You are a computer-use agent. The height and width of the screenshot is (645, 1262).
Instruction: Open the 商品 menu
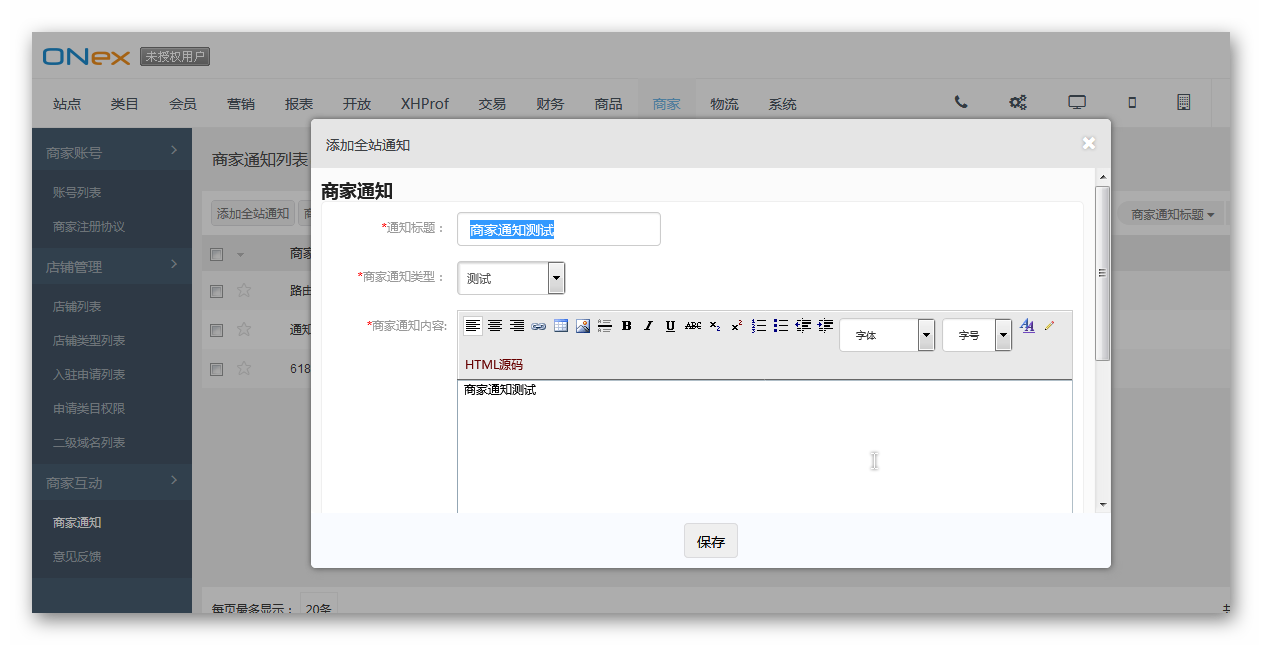click(608, 104)
